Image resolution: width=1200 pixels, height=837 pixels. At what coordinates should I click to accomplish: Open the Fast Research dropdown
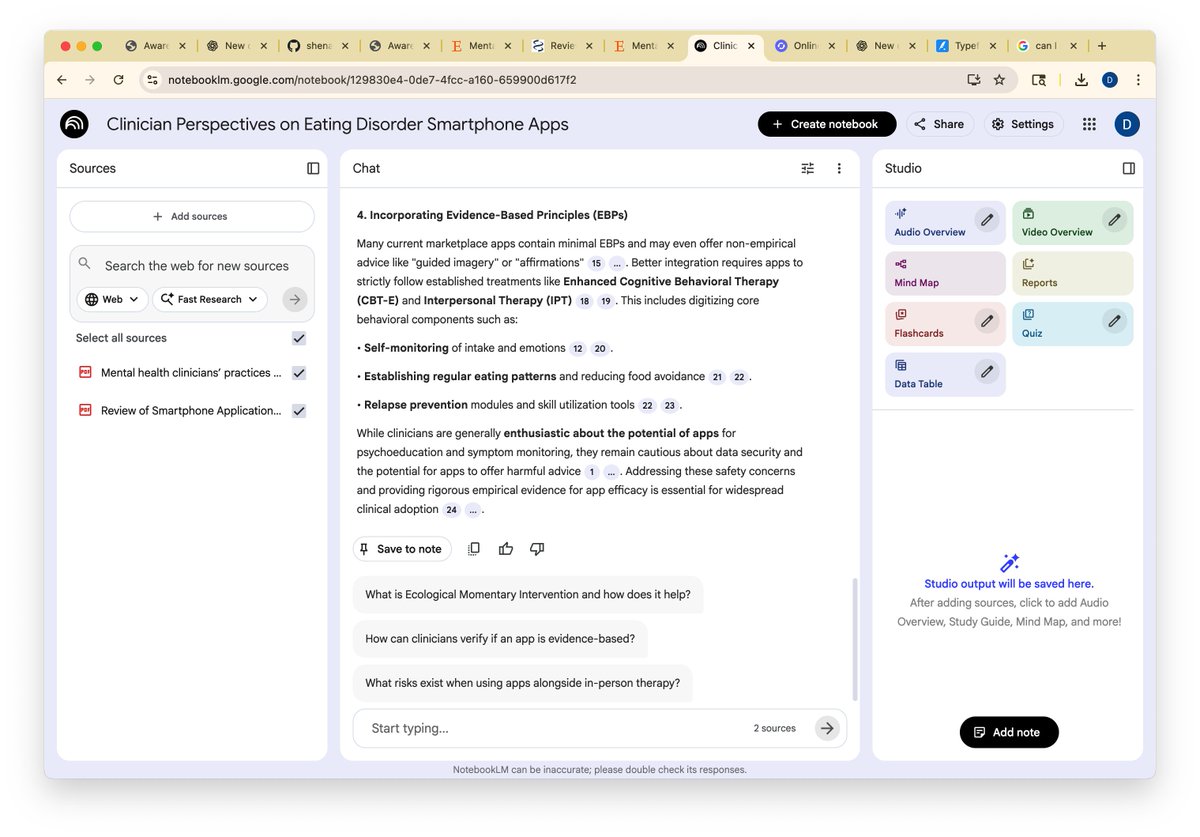point(210,299)
